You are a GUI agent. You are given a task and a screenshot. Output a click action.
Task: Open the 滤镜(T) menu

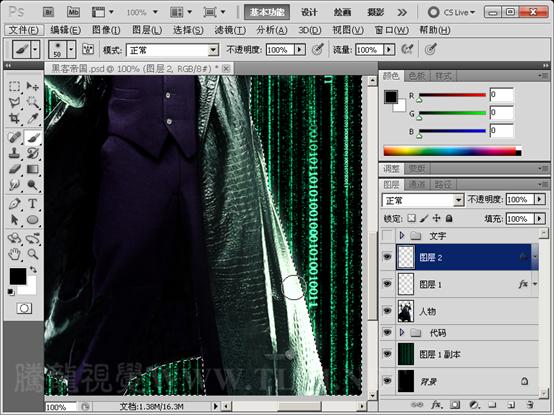point(230,30)
